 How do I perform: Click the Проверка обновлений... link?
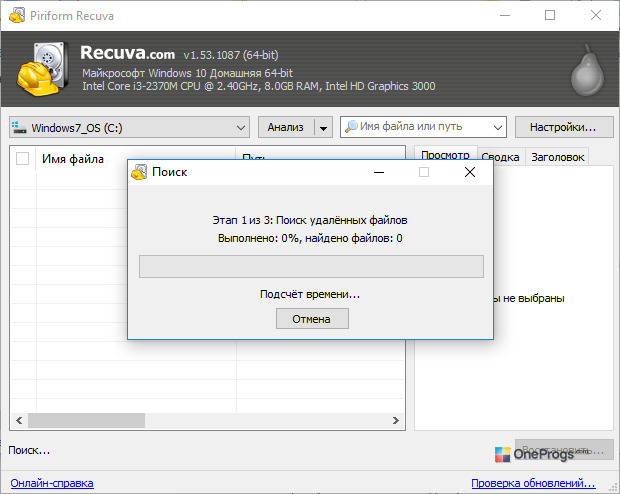[x=533, y=483]
